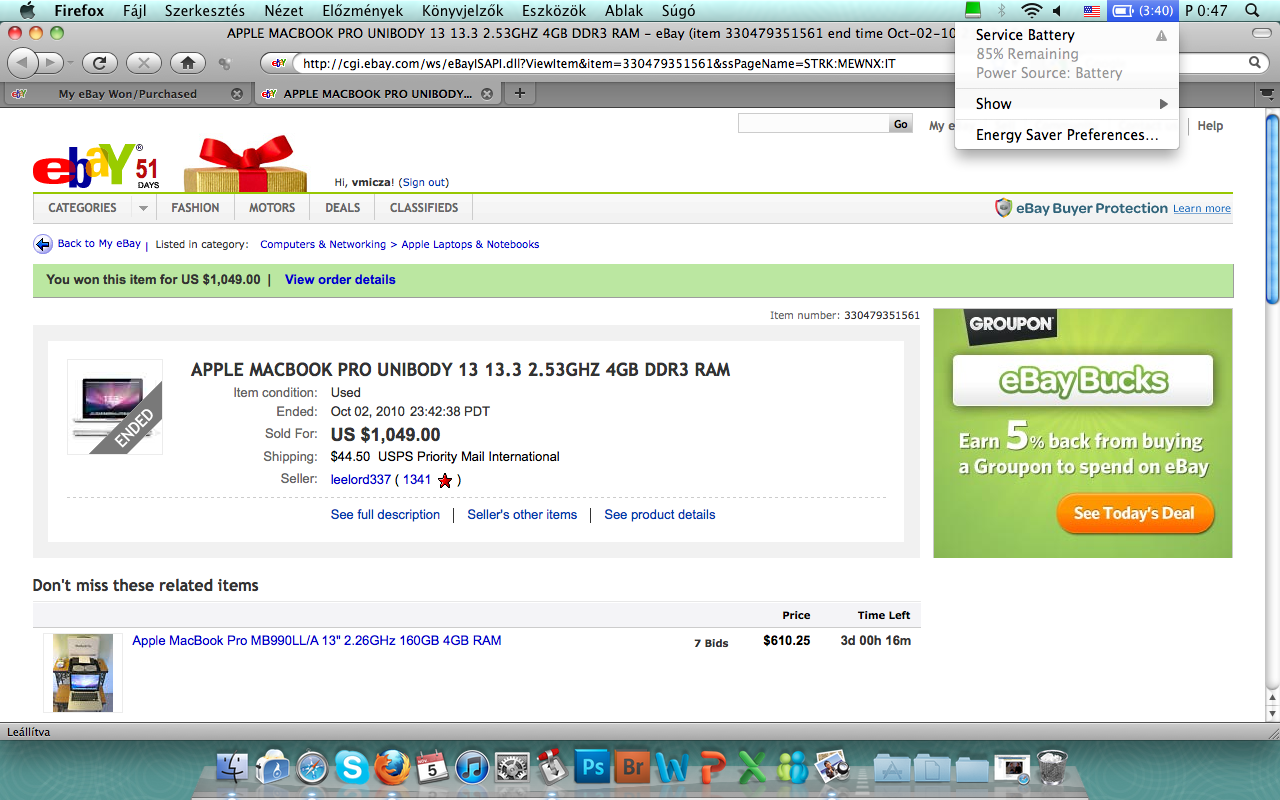Click the seller's red star feedback icon

[445, 480]
